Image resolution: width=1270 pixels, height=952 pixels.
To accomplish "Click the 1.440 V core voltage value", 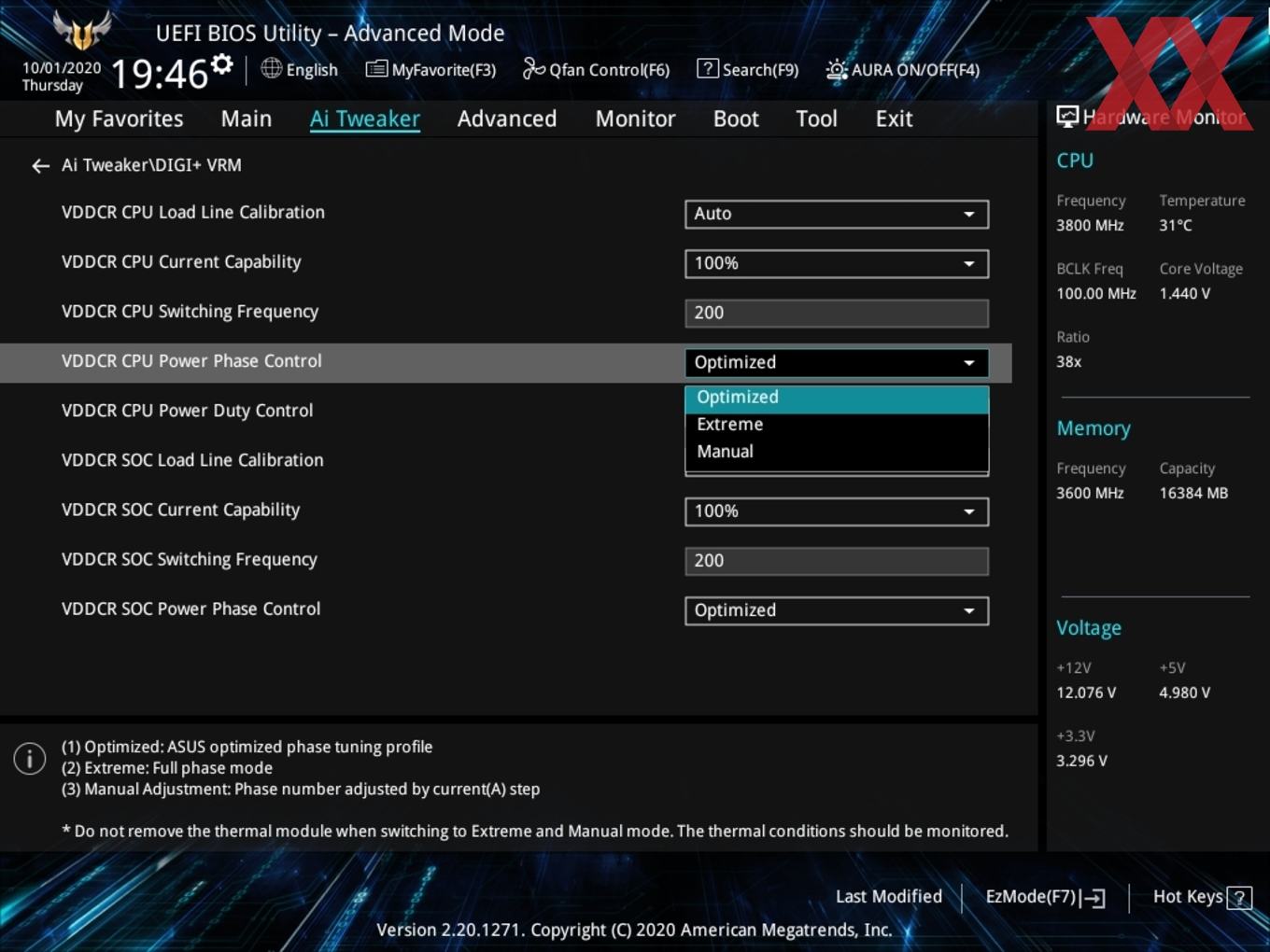I will pos(1185,294).
